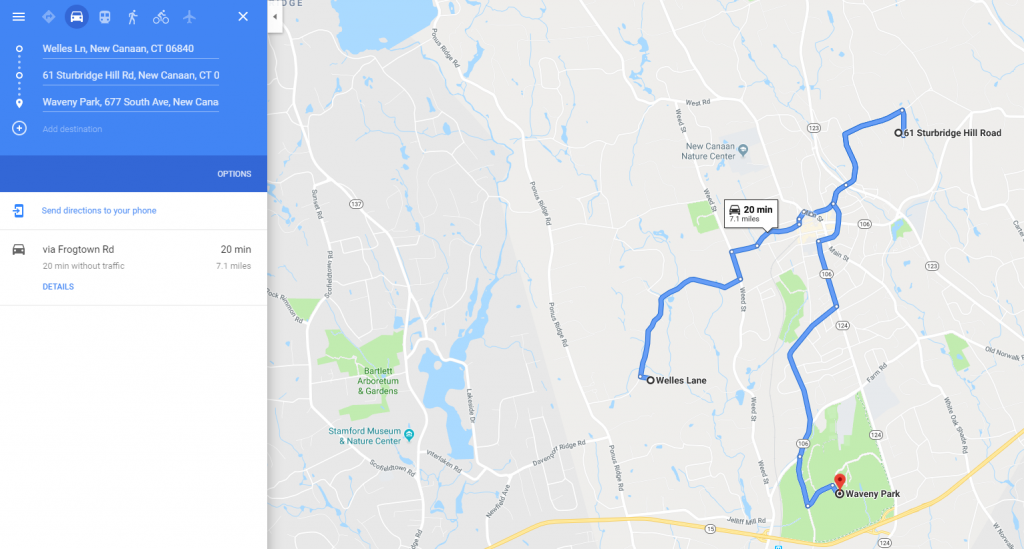Screen dimensions: 1024x549
Task: Edit Welles Ln starting point field
Action: click(x=131, y=49)
